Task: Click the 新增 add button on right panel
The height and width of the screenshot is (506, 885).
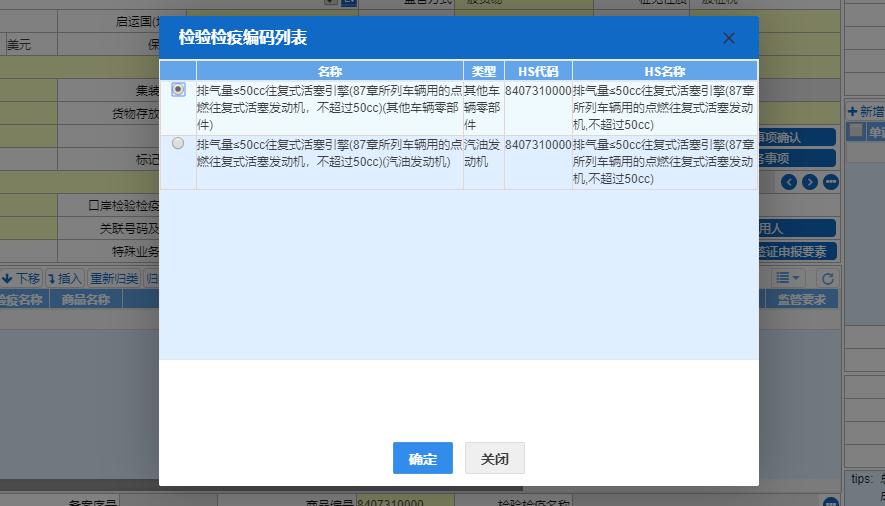Action: pyautogui.click(x=866, y=112)
